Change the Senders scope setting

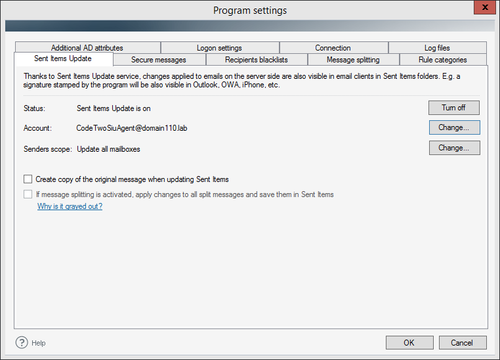(x=454, y=148)
